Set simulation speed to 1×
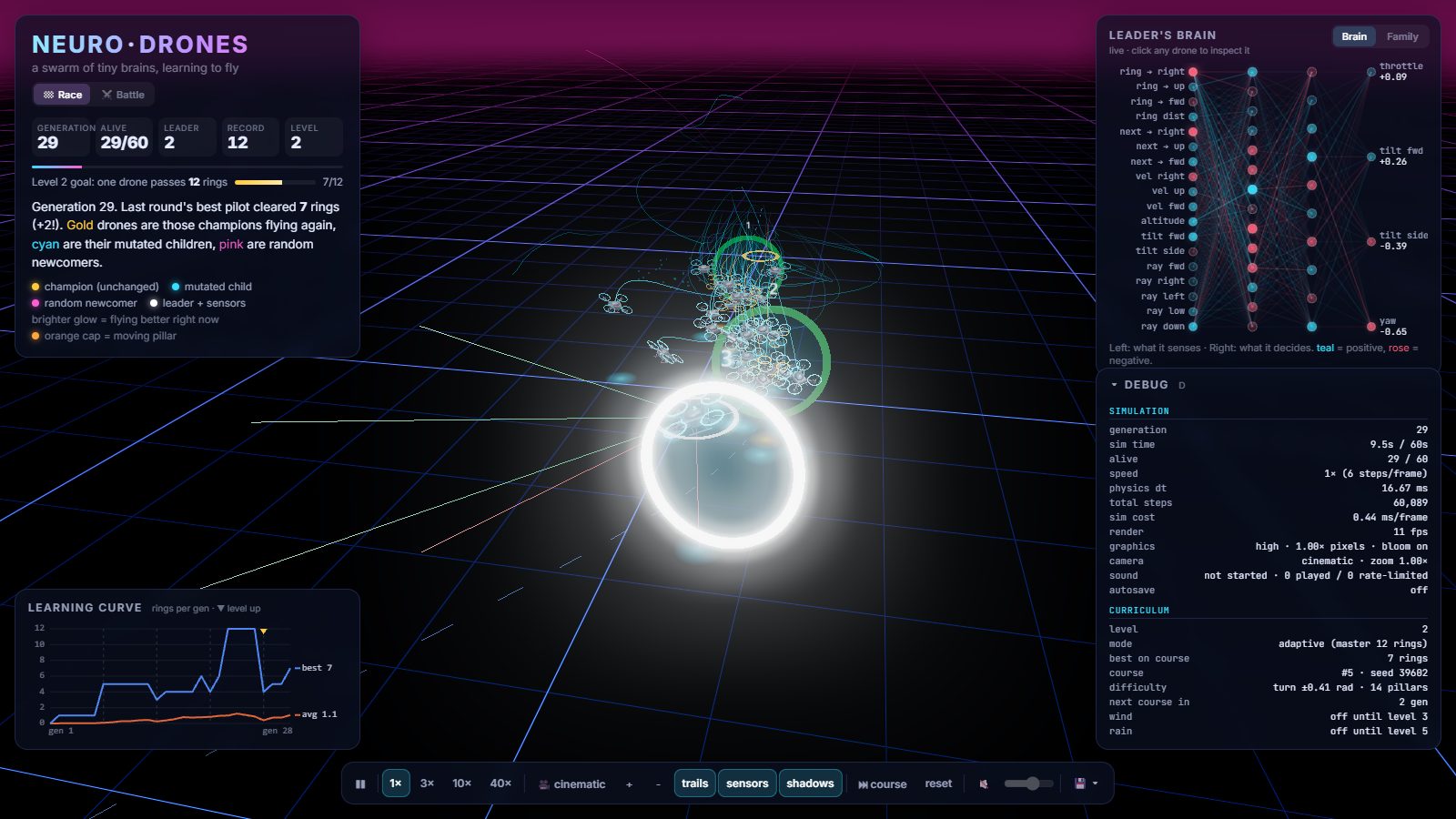Image resolution: width=1456 pixels, height=819 pixels. (x=396, y=784)
